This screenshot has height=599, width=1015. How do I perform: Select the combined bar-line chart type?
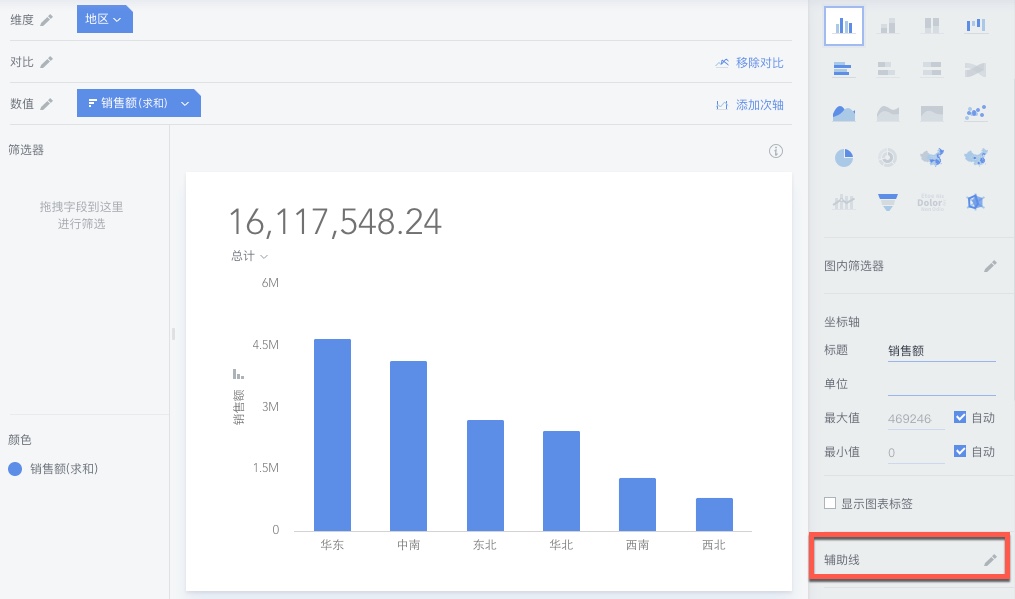tap(843, 202)
